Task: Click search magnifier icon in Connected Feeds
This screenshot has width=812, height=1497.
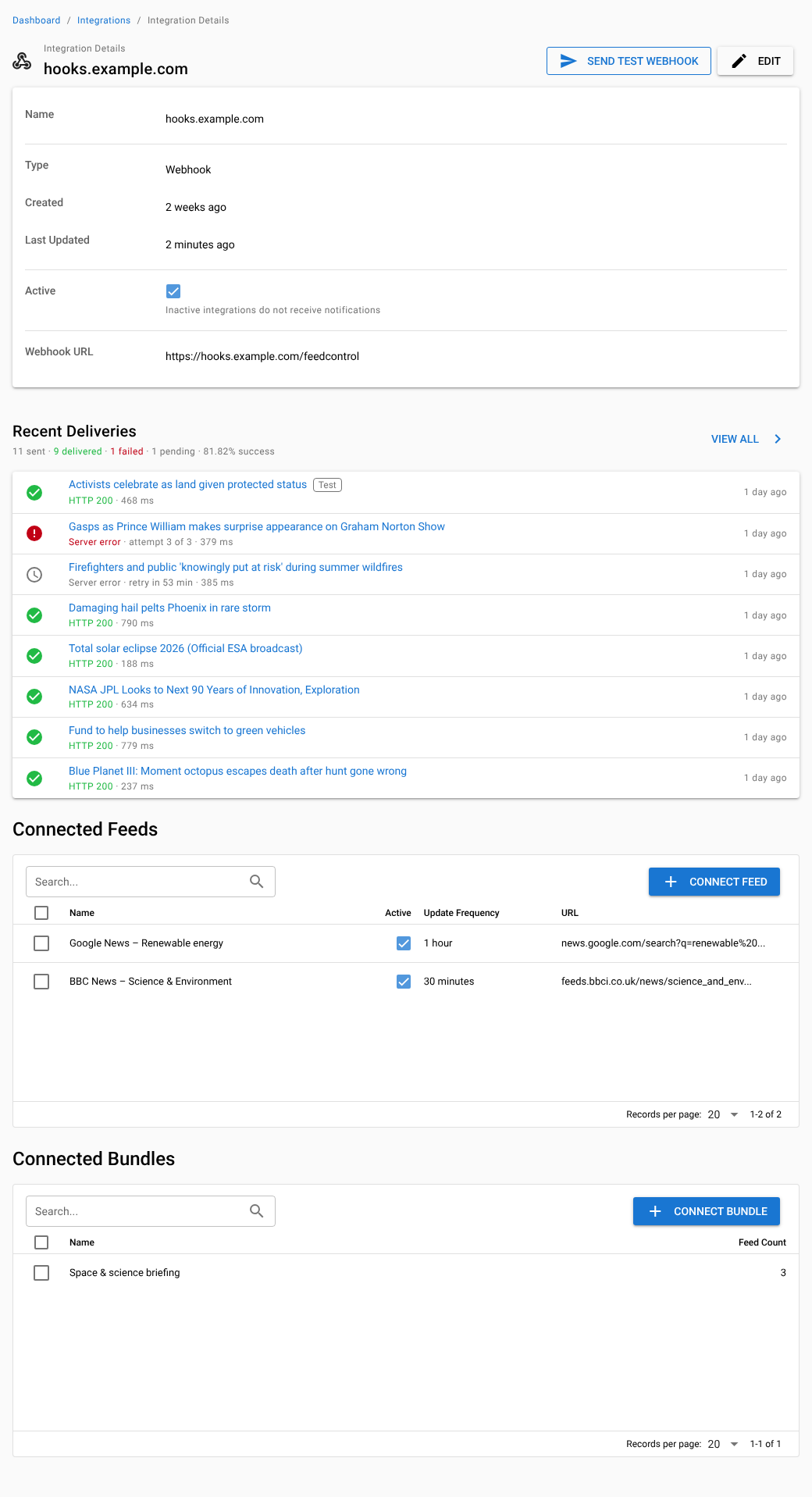Action: coord(256,882)
